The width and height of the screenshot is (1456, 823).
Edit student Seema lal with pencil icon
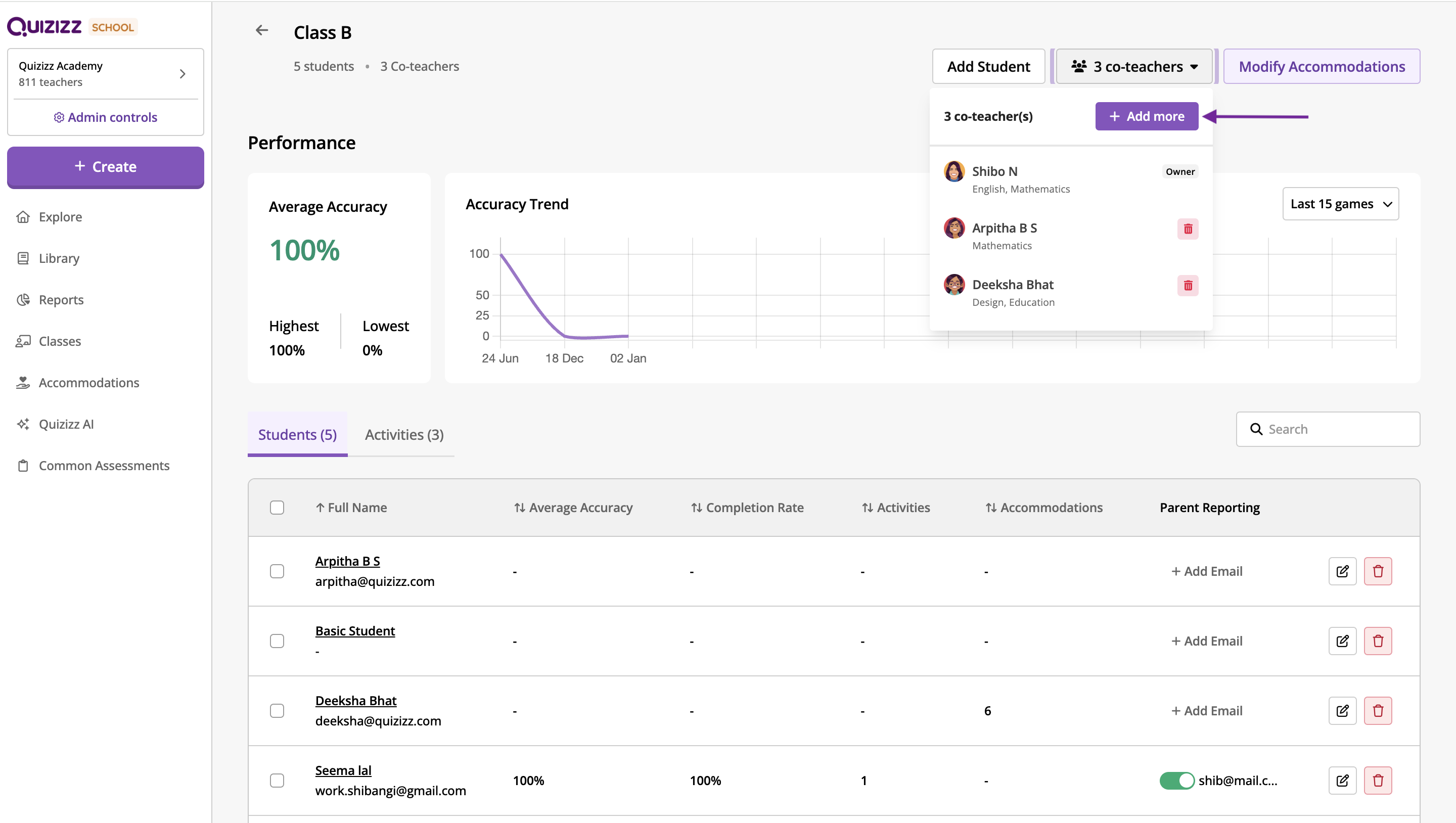[x=1342, y=780]
